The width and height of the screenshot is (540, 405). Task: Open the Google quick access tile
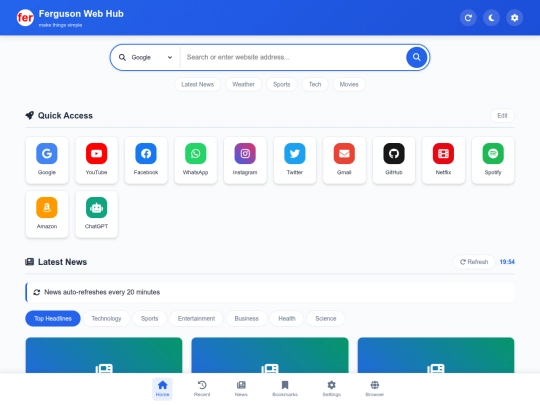[x=47, y=160]
